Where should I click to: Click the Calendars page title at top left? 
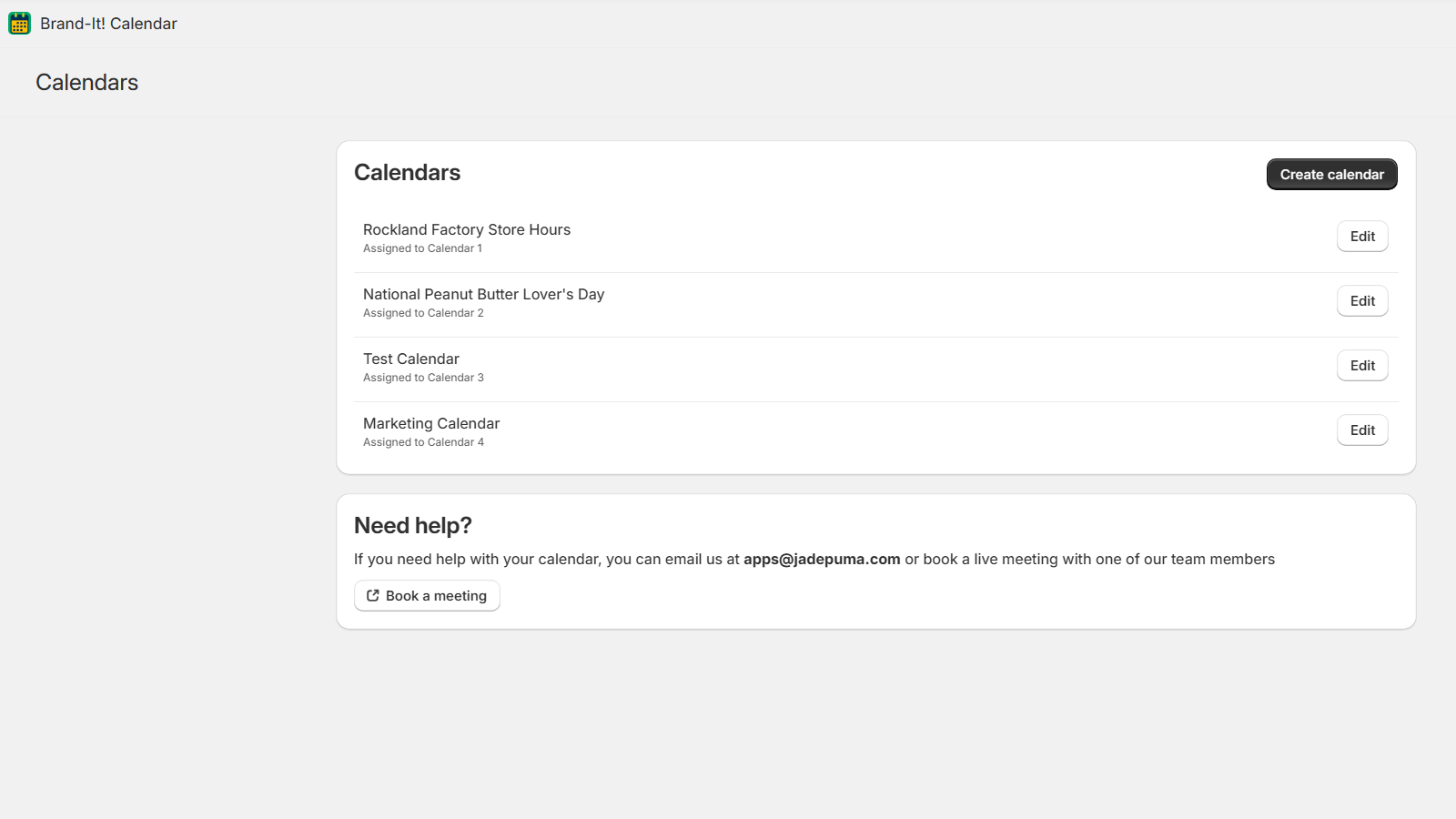click(x=87, y=83)
